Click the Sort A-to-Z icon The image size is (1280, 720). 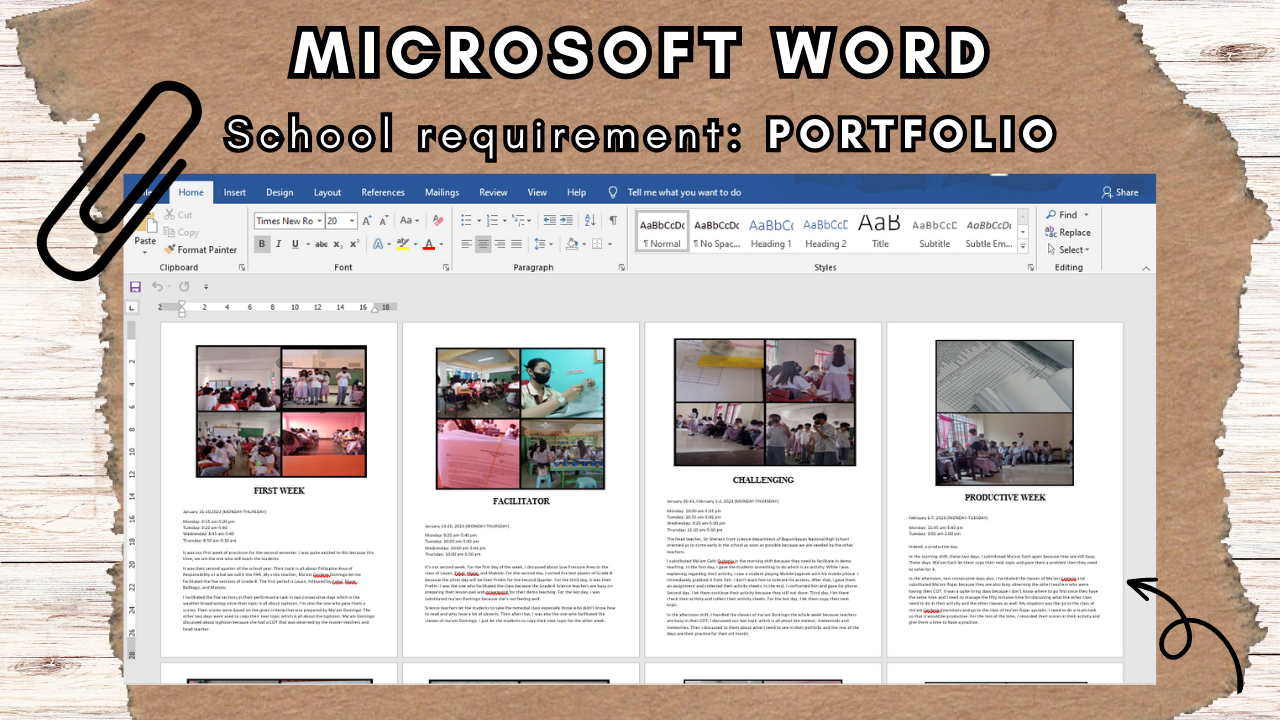591,220
